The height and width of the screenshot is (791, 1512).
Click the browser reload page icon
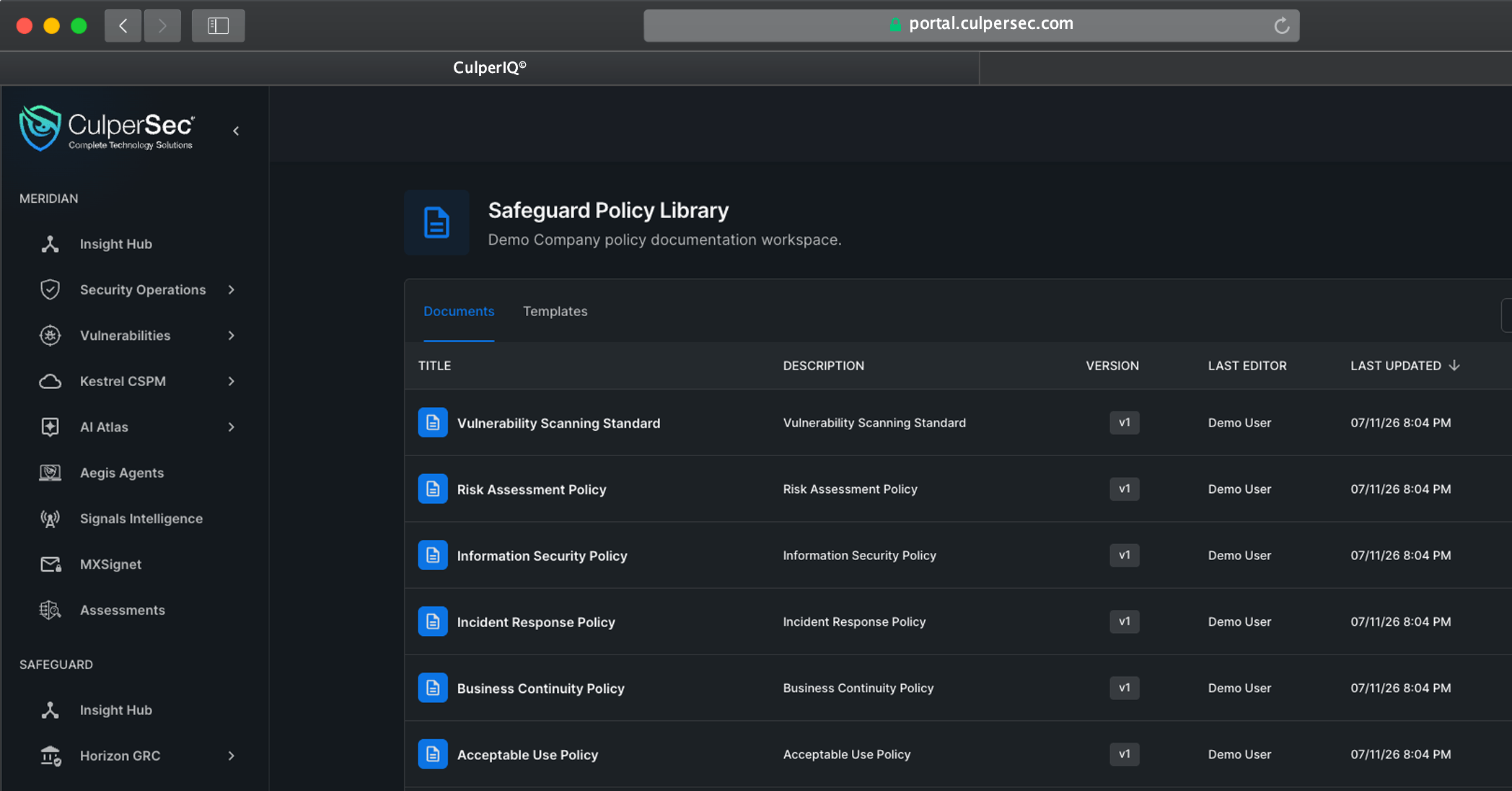[x=1281, y=25]
